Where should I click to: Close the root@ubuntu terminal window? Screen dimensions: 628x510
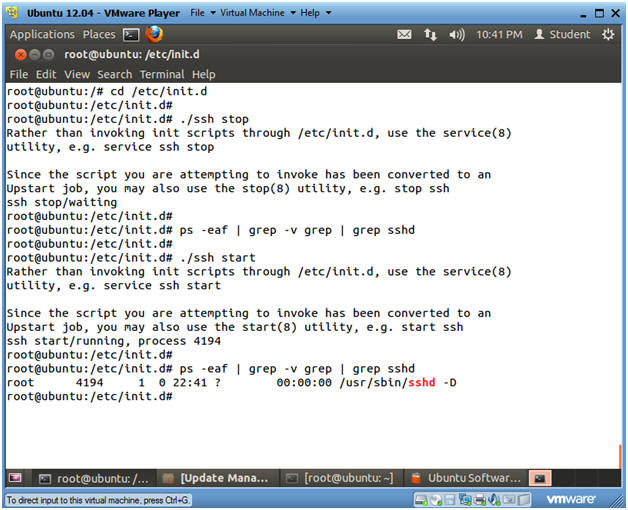click(x=20, y=54)
